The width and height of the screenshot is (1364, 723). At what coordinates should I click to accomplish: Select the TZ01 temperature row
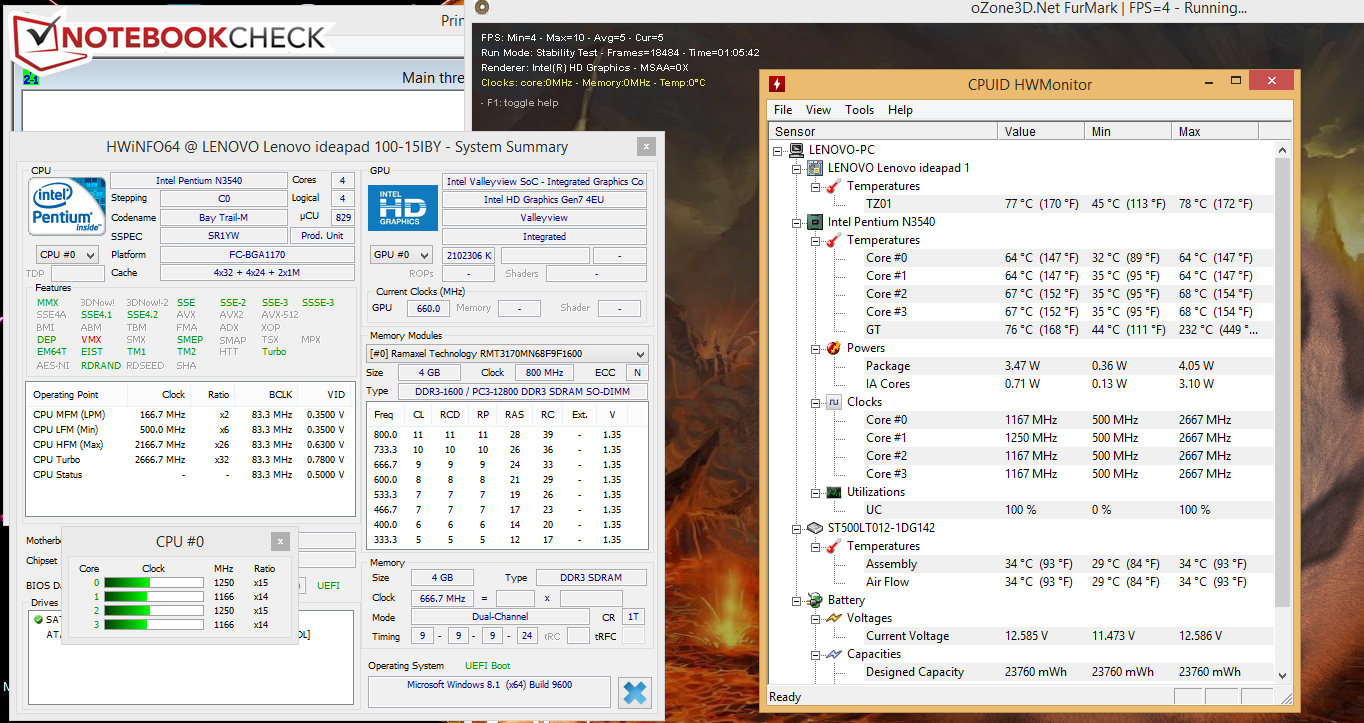coord(1020,204)
